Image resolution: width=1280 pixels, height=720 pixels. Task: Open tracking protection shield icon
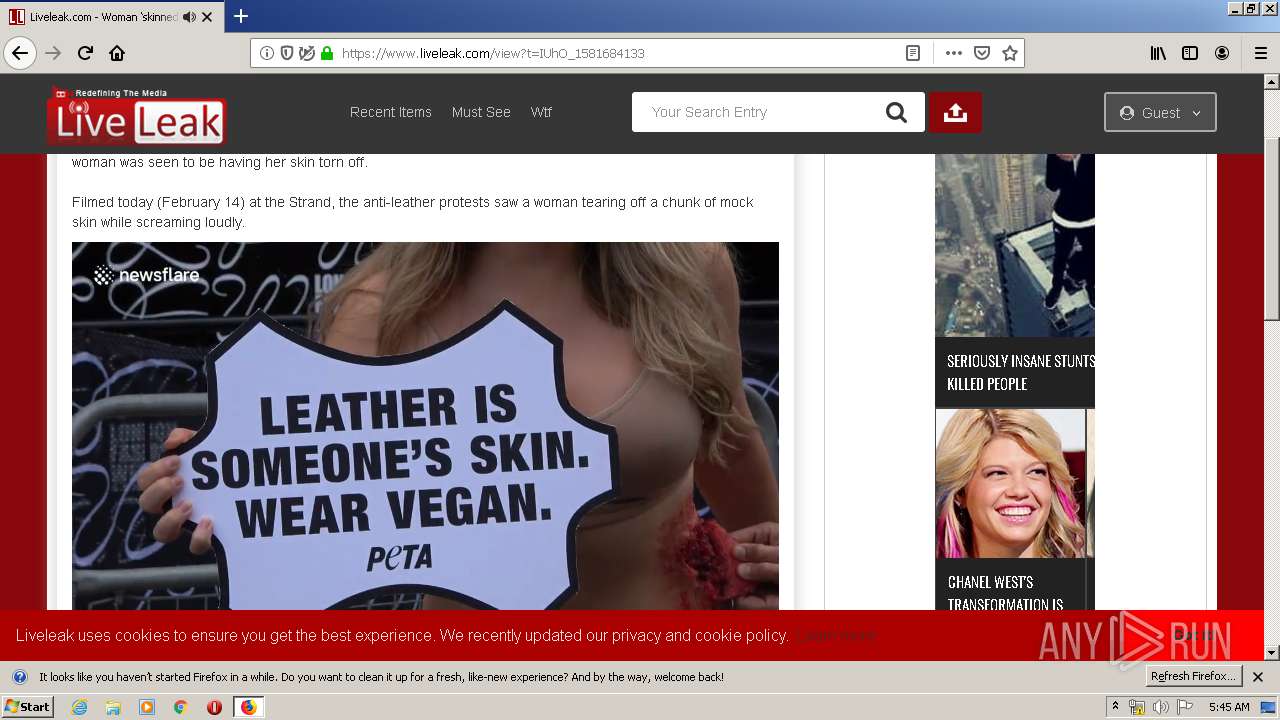(287, 53)
